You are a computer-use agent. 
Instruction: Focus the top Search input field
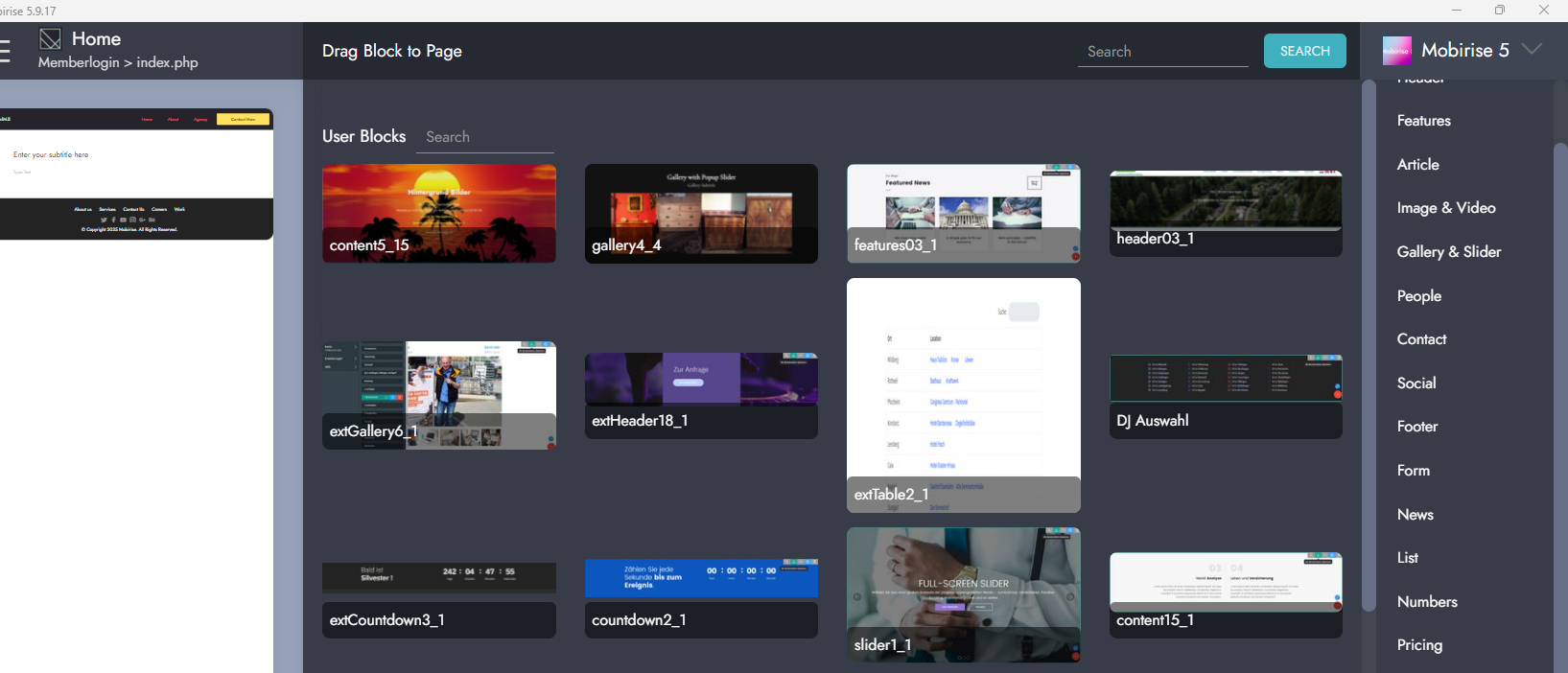click(x=1162, y=52)
